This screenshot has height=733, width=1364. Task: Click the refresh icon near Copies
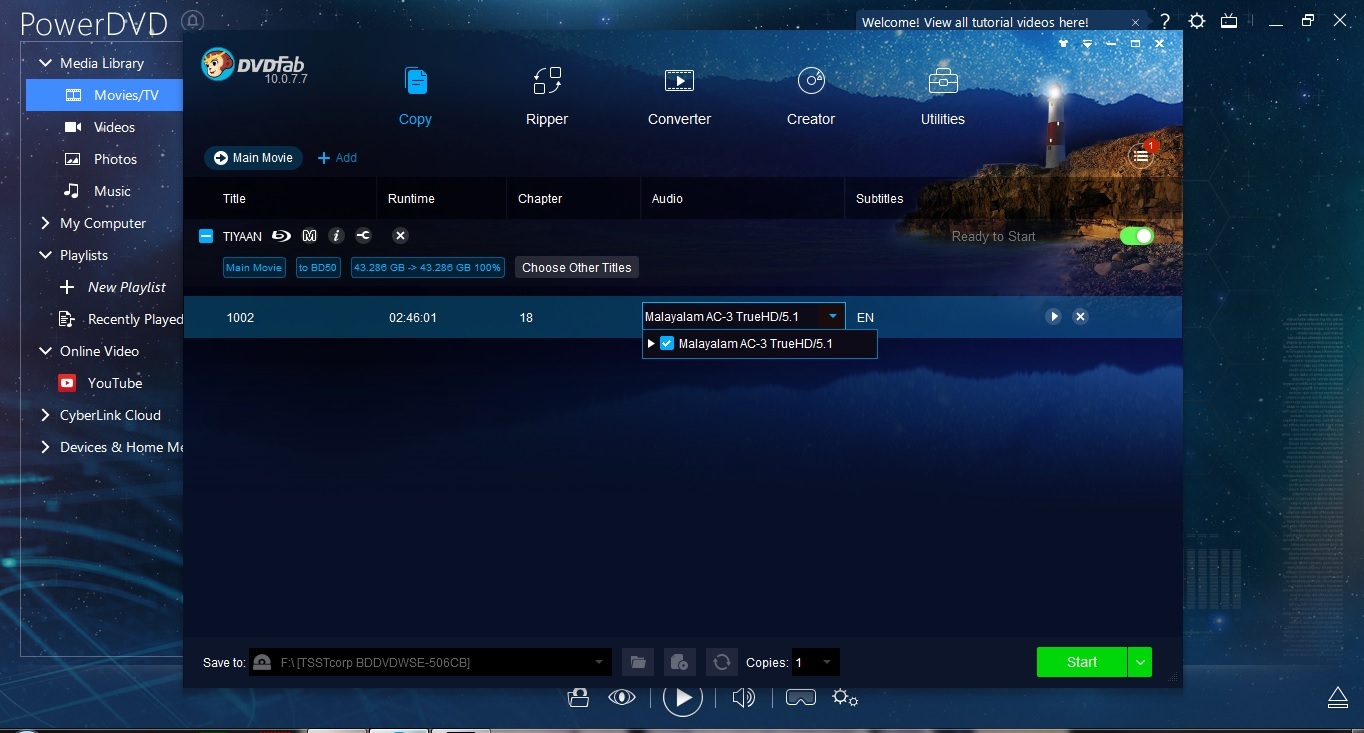(x=720, y=662)
